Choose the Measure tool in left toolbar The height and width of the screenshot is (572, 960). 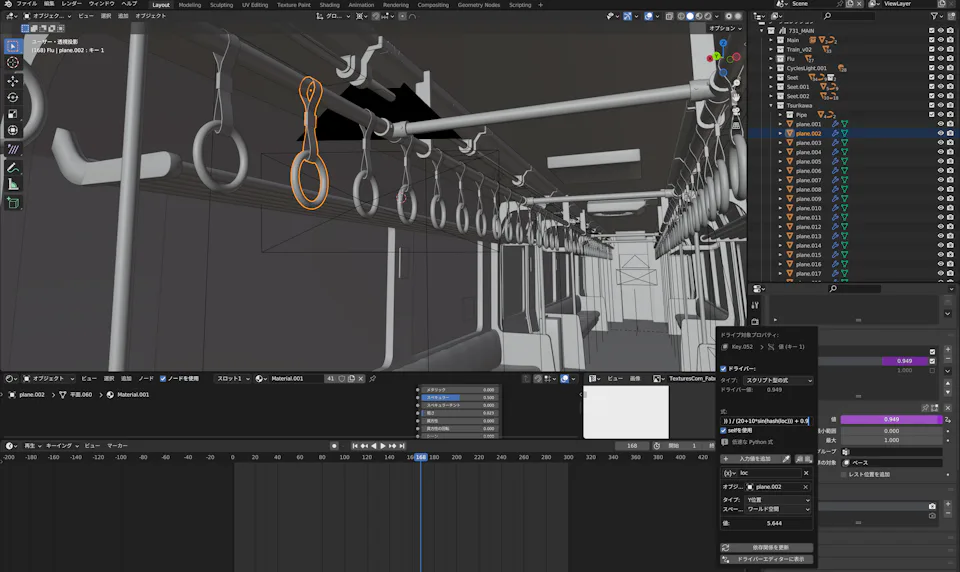(13, 184)
